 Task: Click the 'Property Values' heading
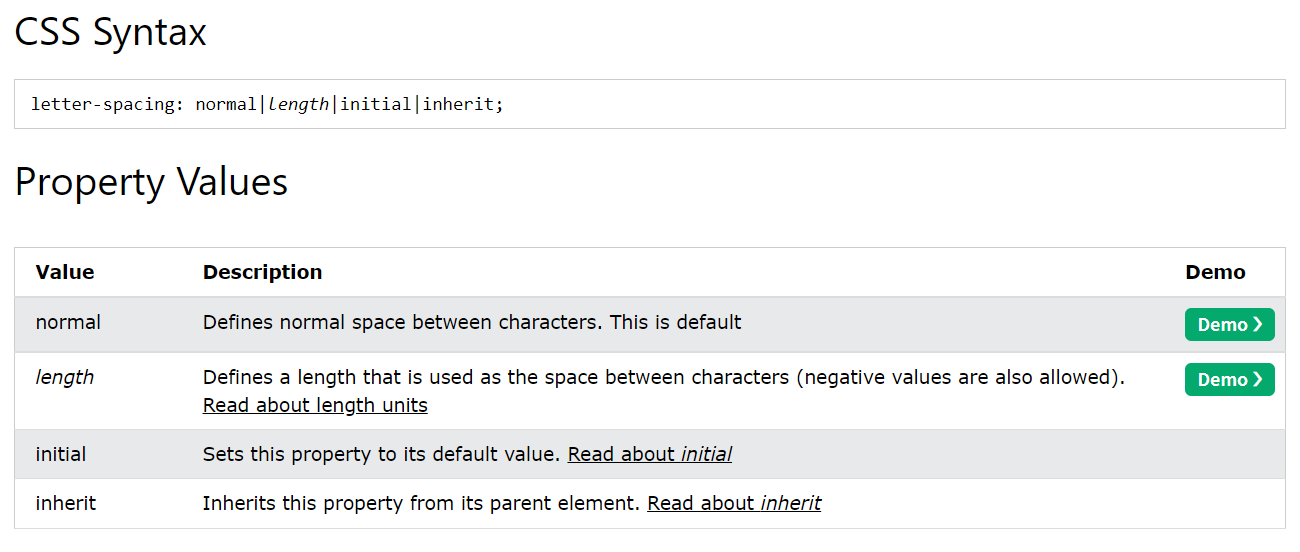click(x=151, y=182)
